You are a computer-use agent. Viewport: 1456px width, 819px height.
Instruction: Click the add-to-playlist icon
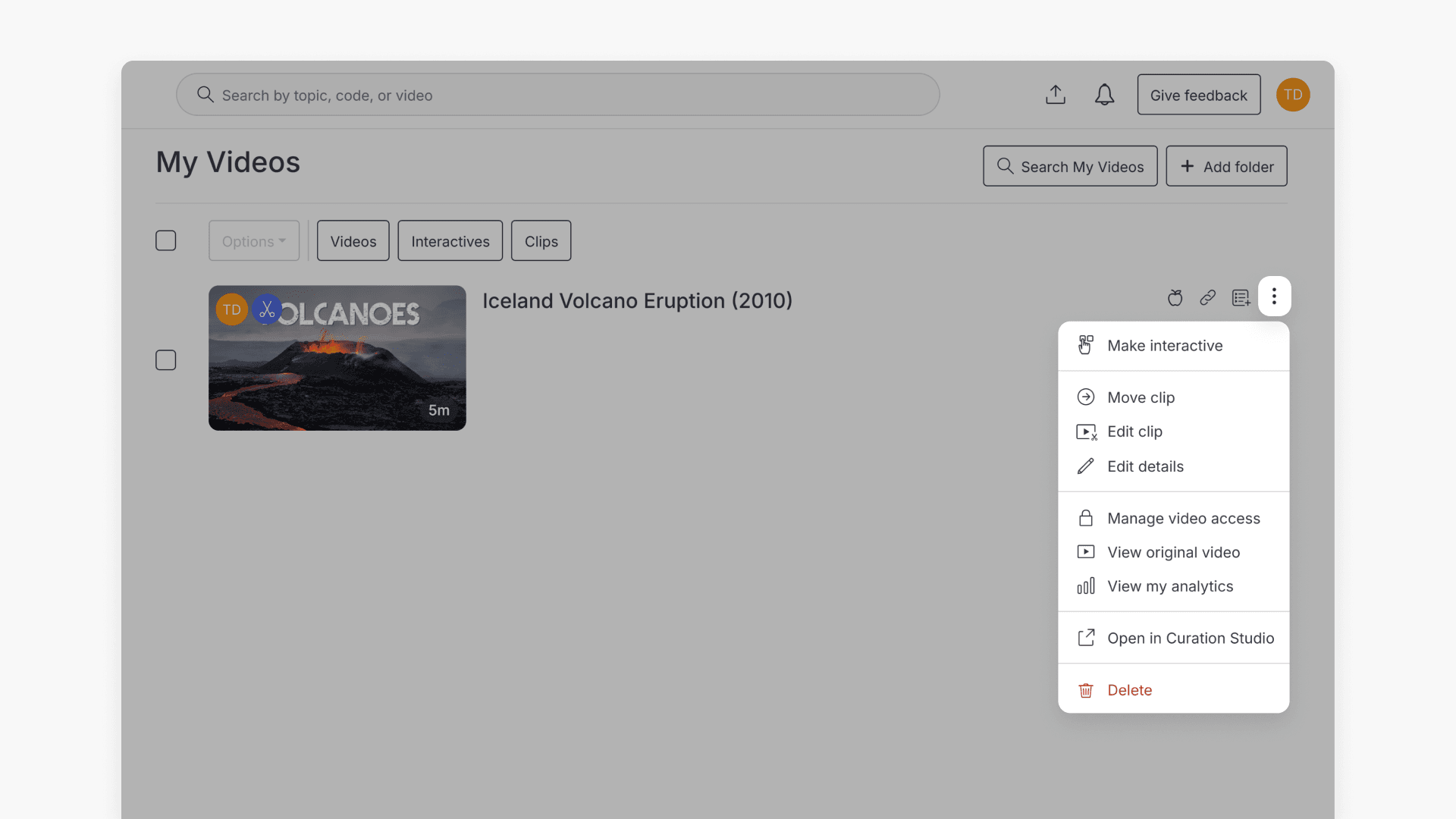pos(1241,297)
